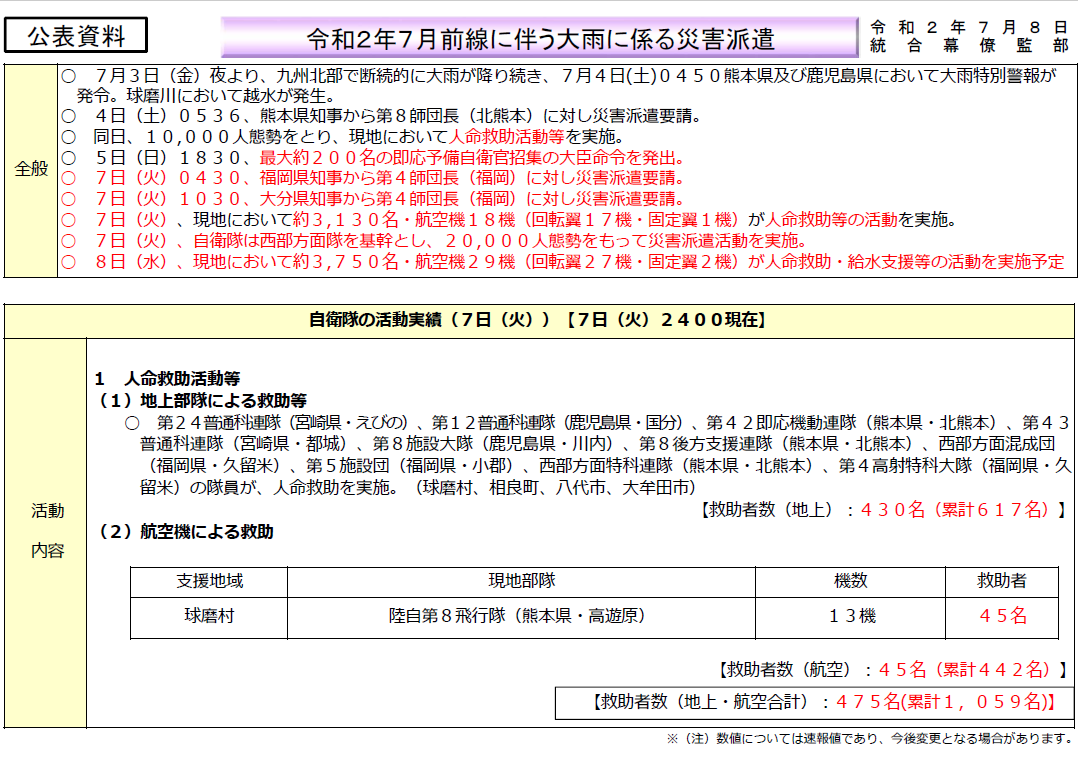Click the line 7日（火）1030 大分県知事
1078x763 pixels.
pos(373,199)
